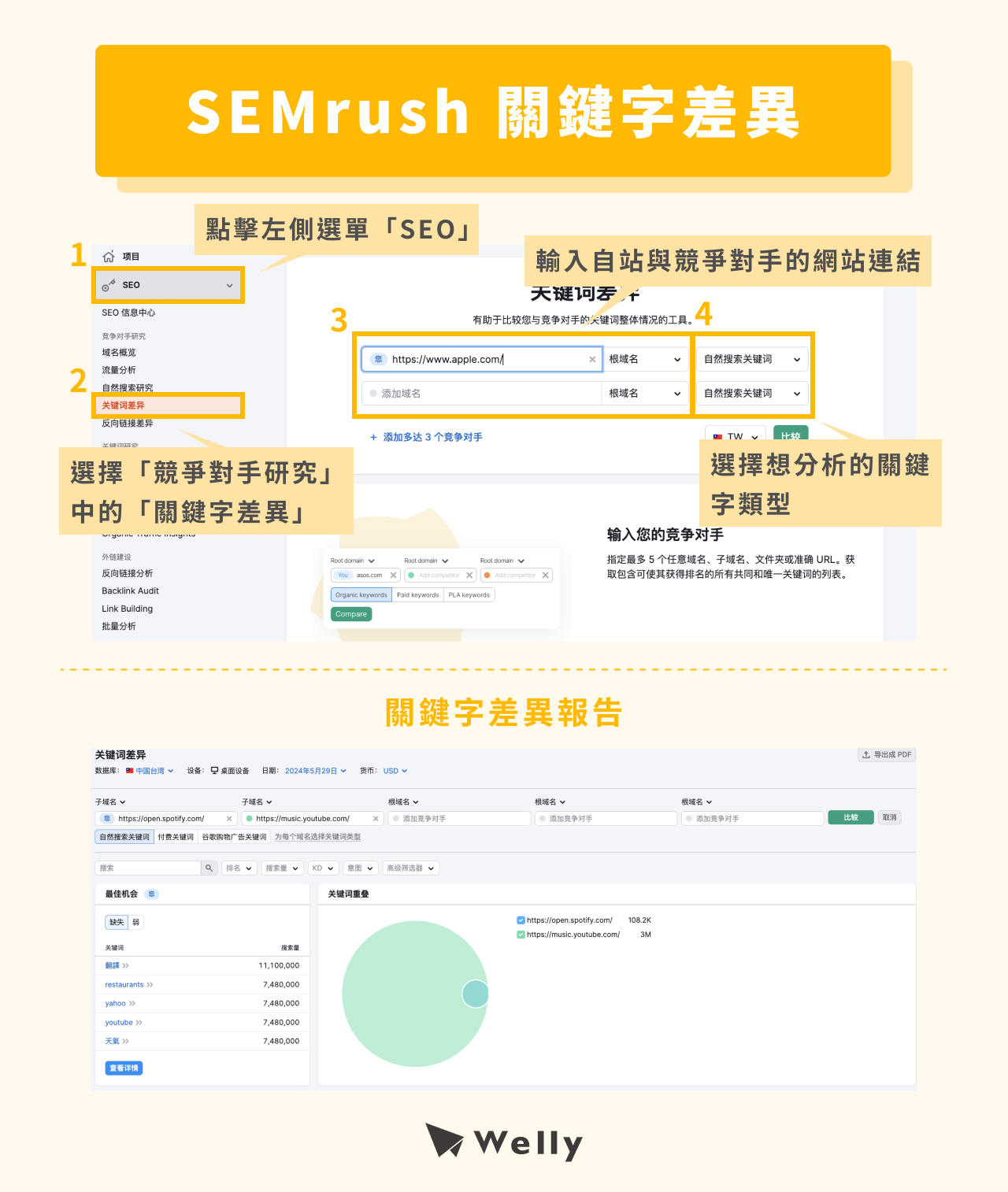Uncheck the open.spotify.com overlap checkbox
The height and width of the screenshot is (1192, 1008).
521,920
